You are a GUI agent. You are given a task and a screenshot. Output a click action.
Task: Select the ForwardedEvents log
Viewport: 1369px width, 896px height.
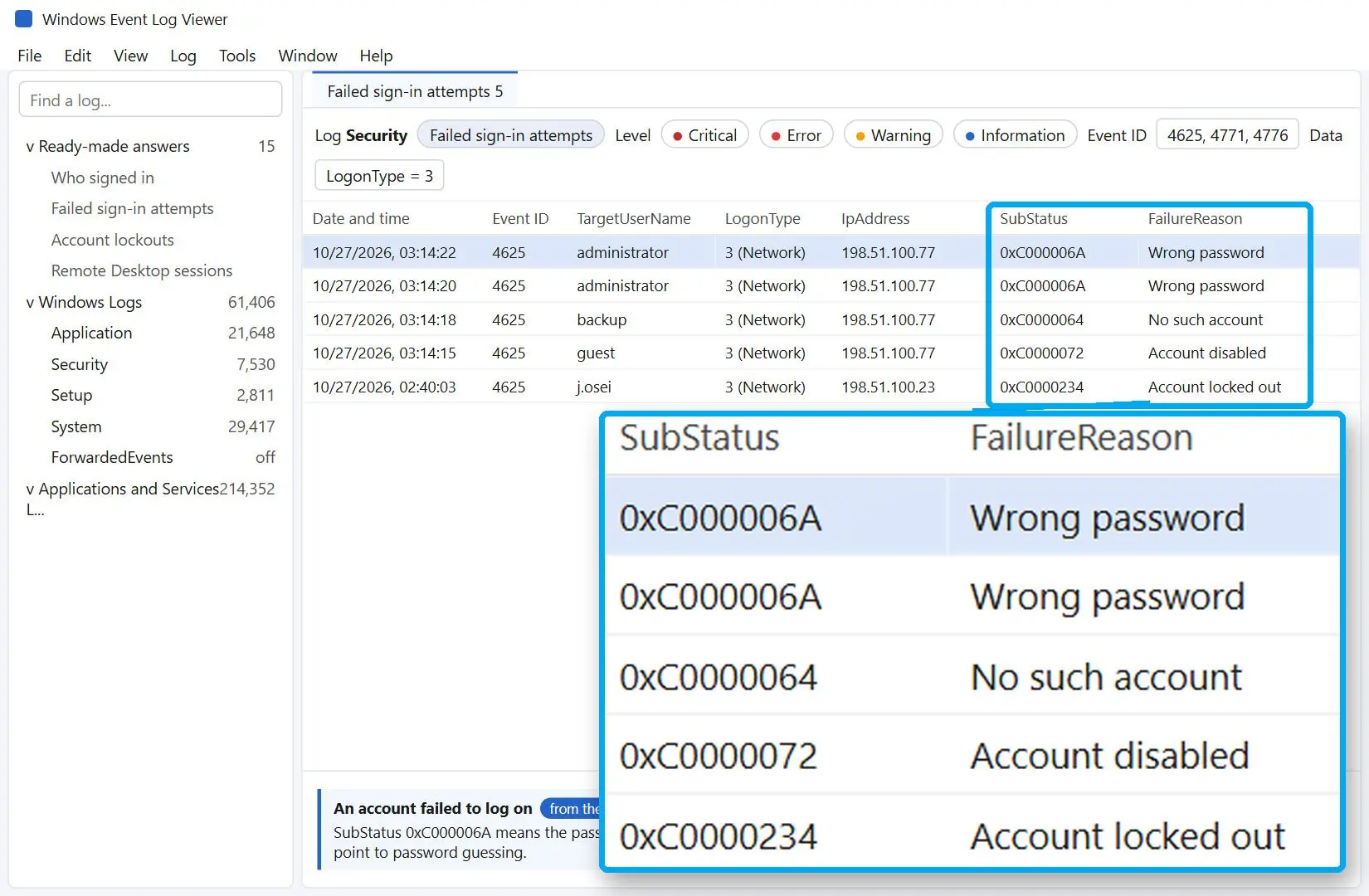point(111,457)
